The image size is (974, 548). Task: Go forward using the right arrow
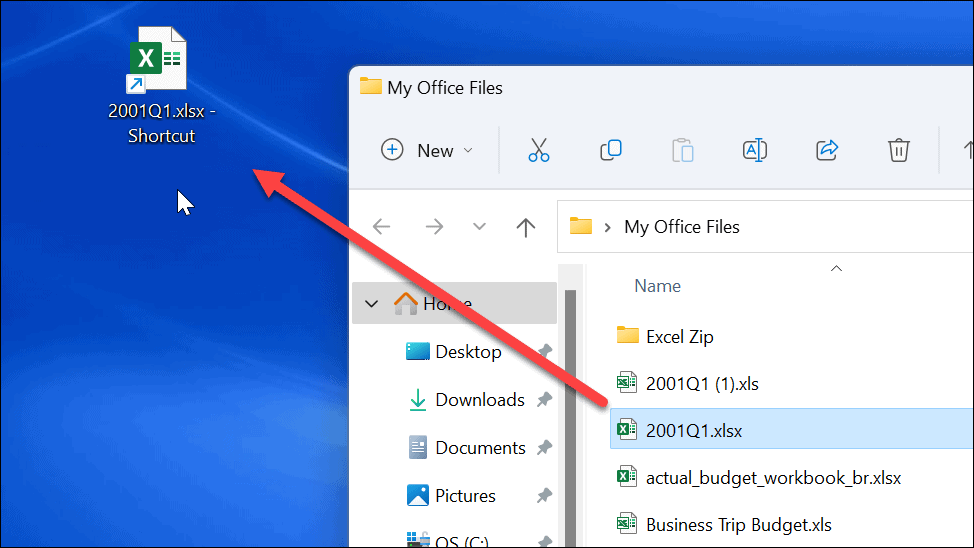pos(434,227)
